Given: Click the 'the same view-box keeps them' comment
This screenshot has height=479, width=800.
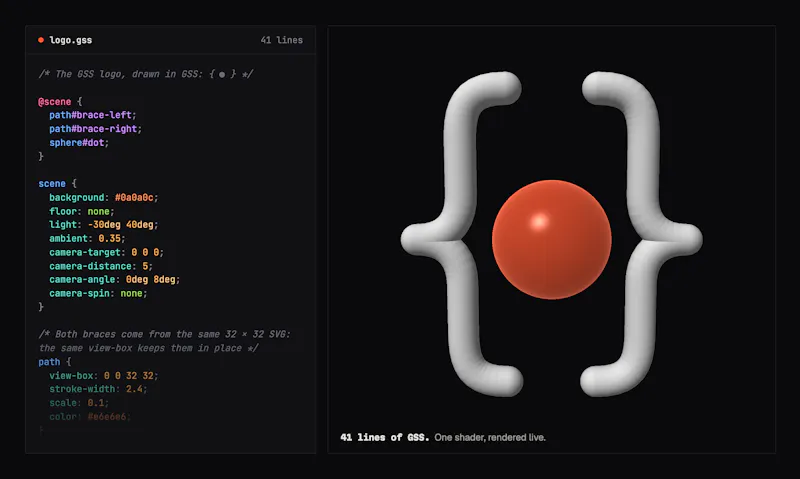Looking at the screenshot, I should point(148,348).
